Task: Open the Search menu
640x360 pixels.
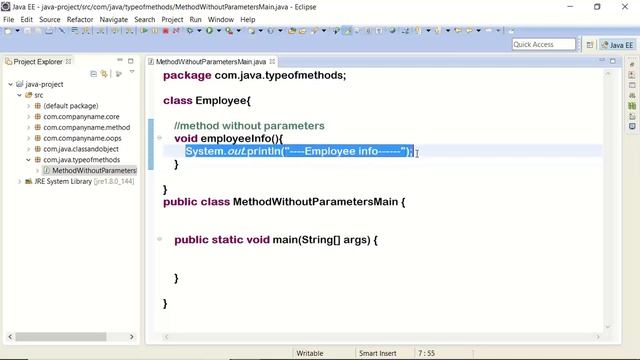Action: 144,20
